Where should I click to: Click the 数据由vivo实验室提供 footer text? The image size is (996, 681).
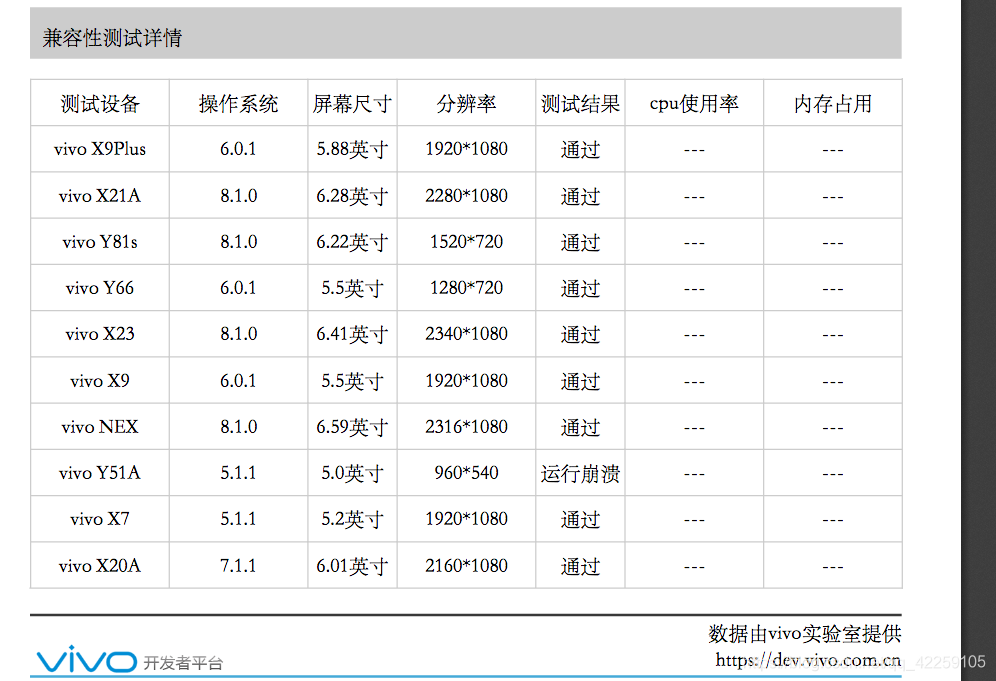805,633
